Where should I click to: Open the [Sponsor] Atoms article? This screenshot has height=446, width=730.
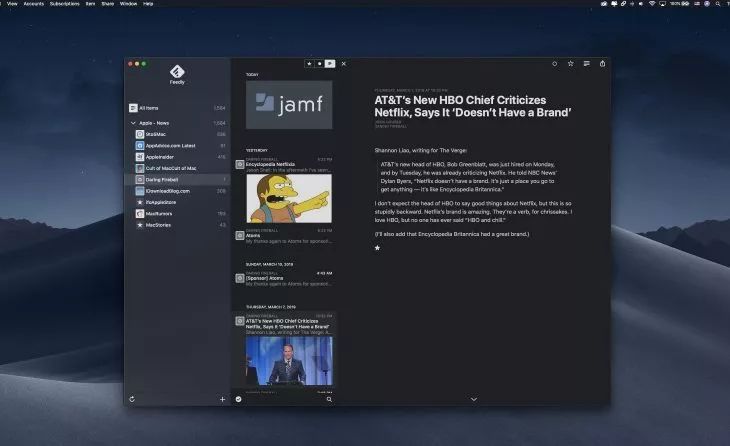[284, 278]
